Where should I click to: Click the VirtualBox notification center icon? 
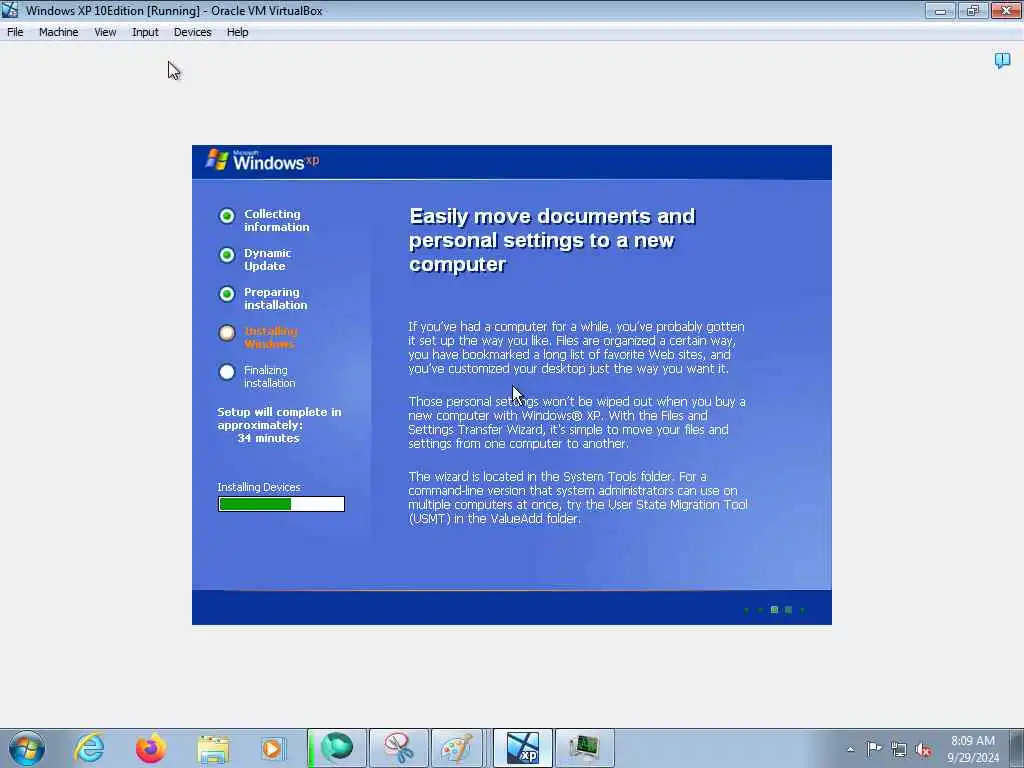click(x=1002, y=61)
